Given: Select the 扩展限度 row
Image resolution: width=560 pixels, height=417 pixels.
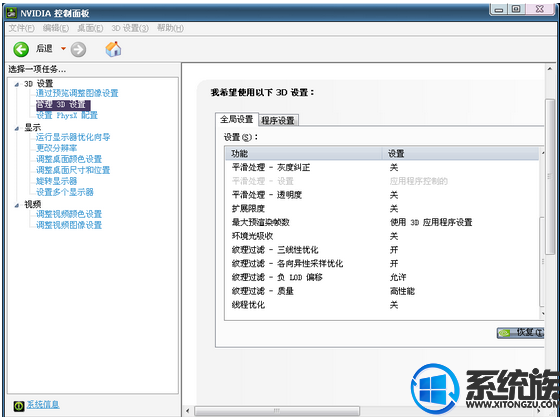Looking at the screenshot, I should pos(382,208).
